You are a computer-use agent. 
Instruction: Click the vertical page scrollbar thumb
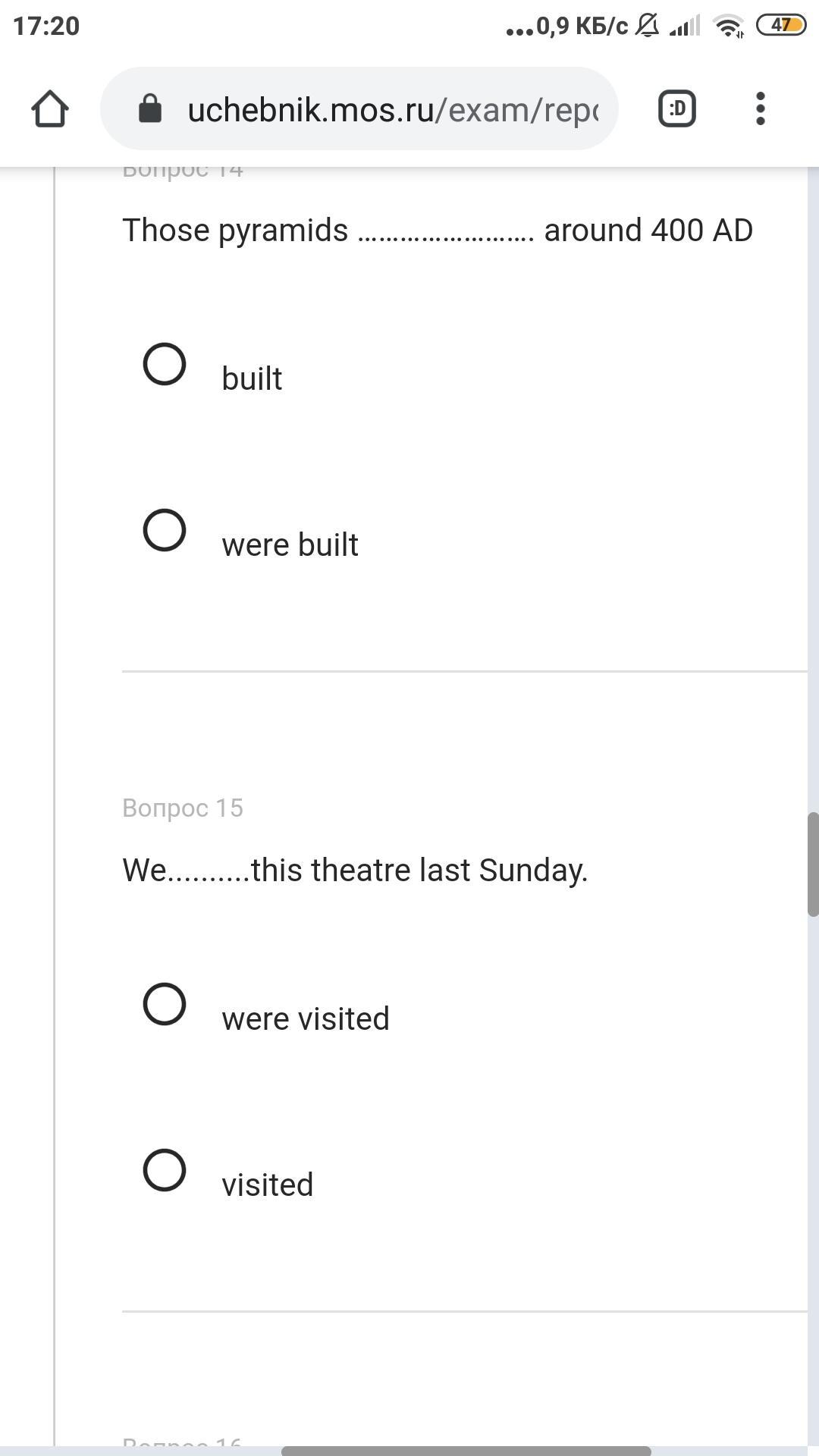coord(813,864)
